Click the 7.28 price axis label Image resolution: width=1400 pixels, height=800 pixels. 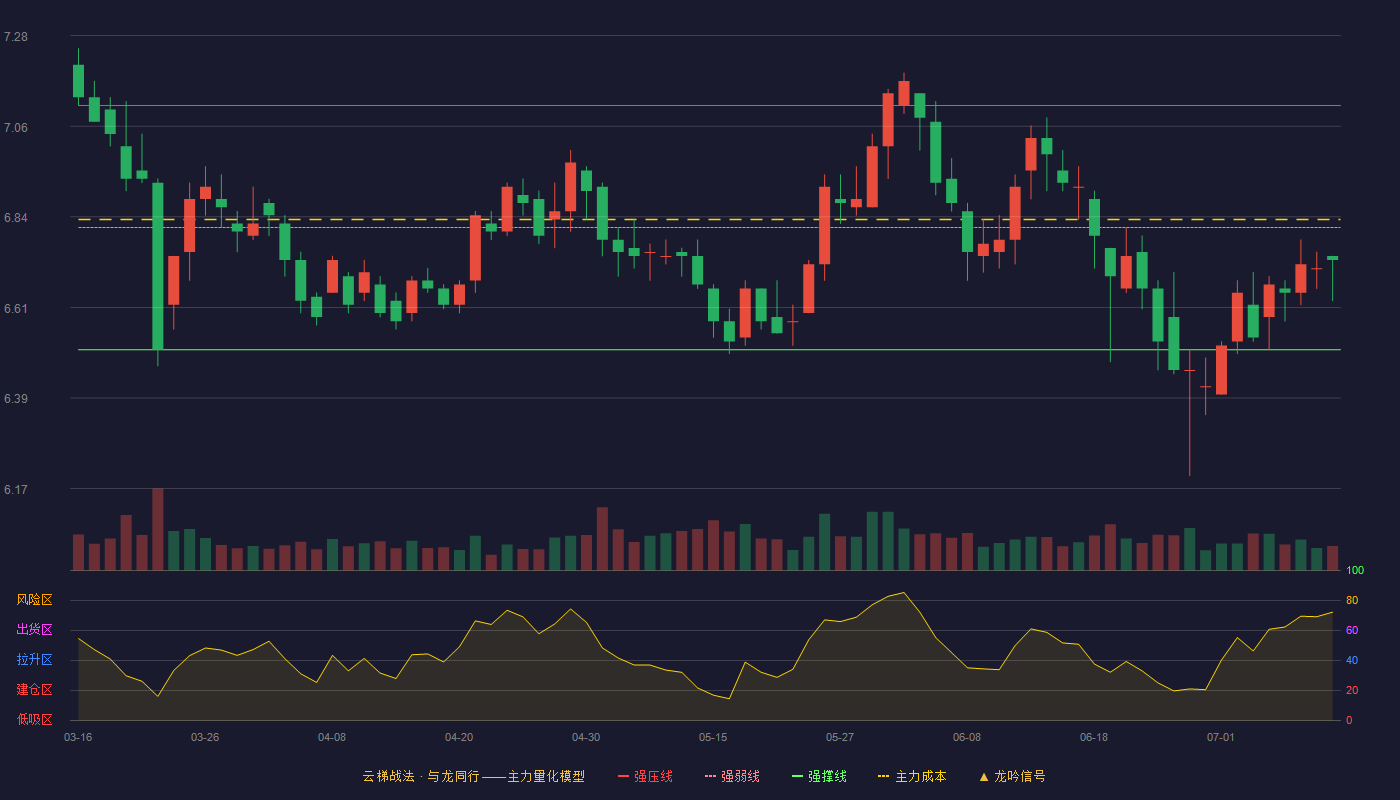16,37
